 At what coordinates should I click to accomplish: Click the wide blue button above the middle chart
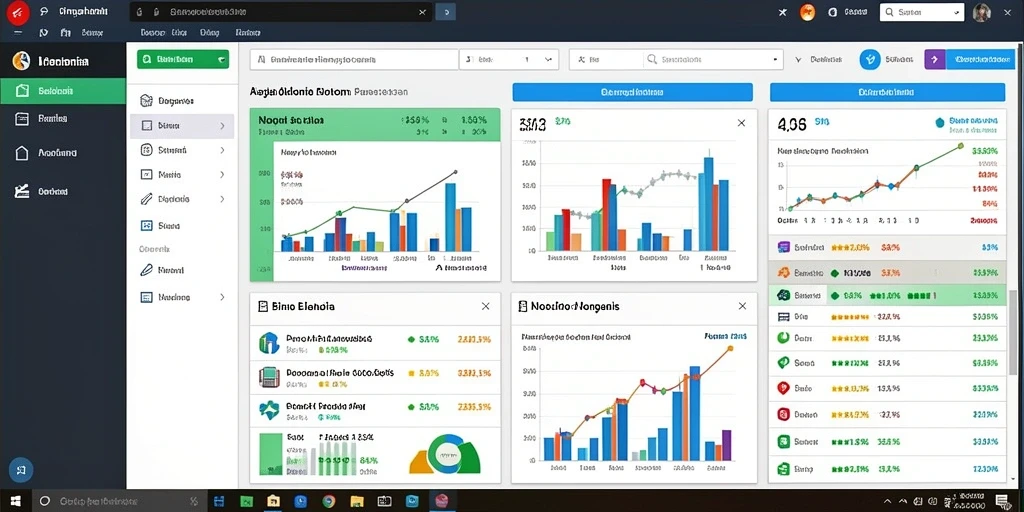coord(632,92)
